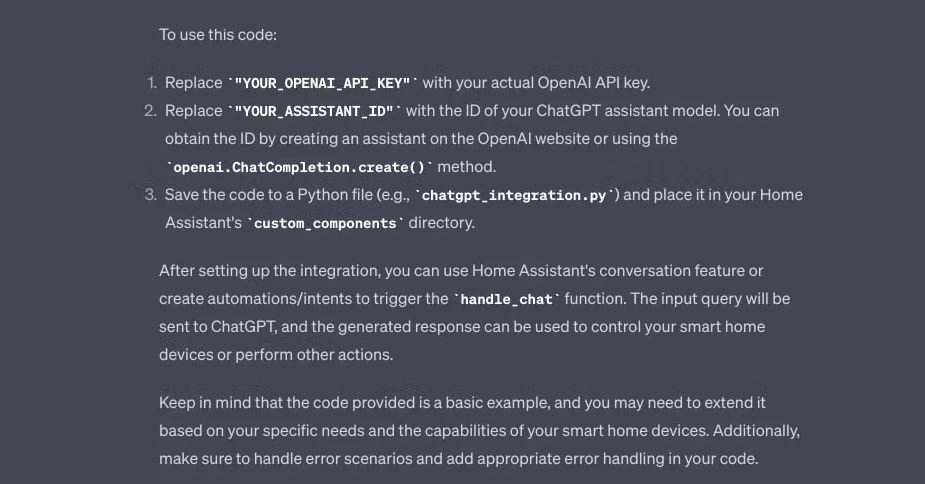Click the "YOUR_ASSISTANT_ID" inline code snippet

[315, 111]
